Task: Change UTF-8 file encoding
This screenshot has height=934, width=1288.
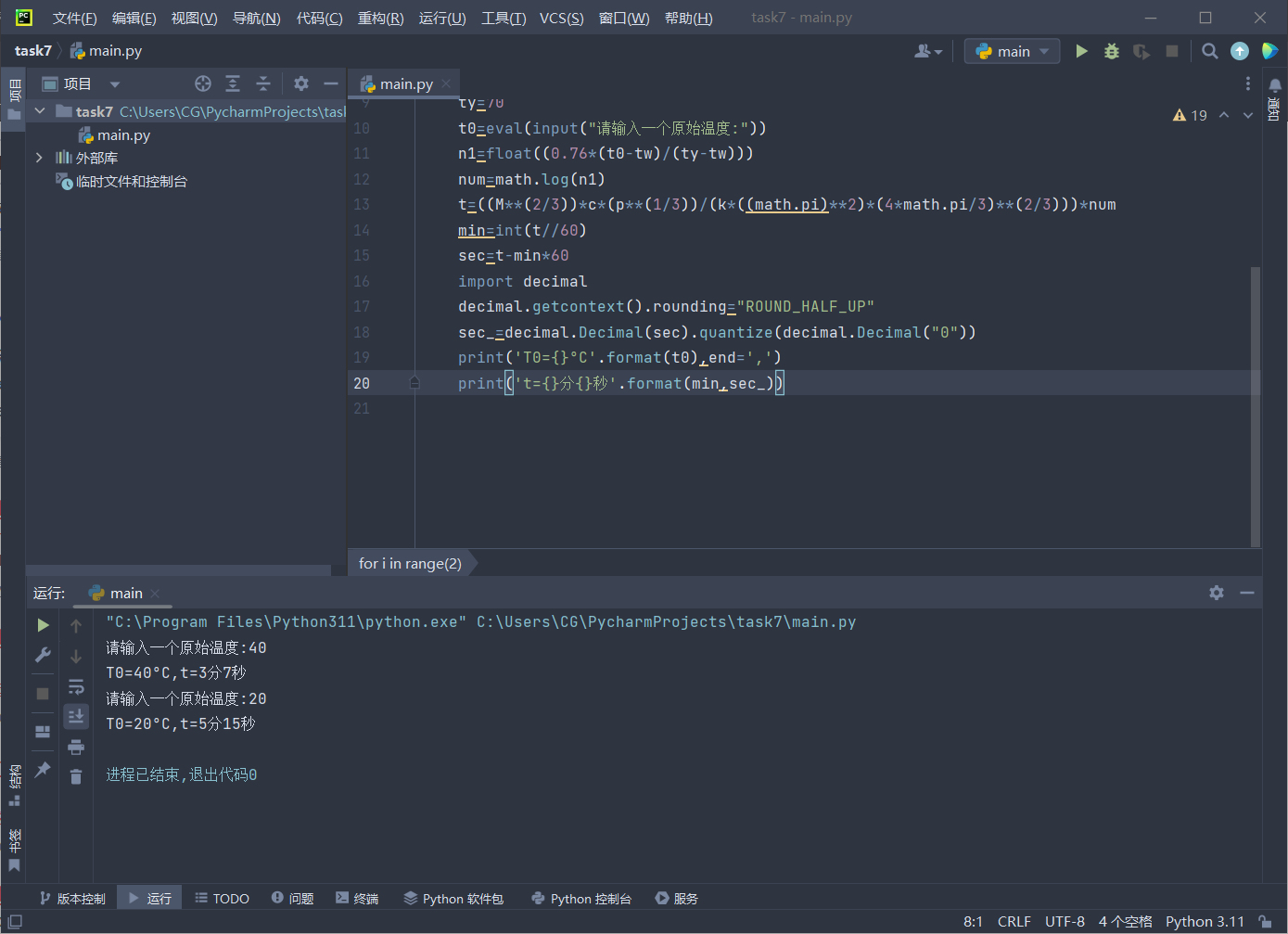Action: (1065, 922)
